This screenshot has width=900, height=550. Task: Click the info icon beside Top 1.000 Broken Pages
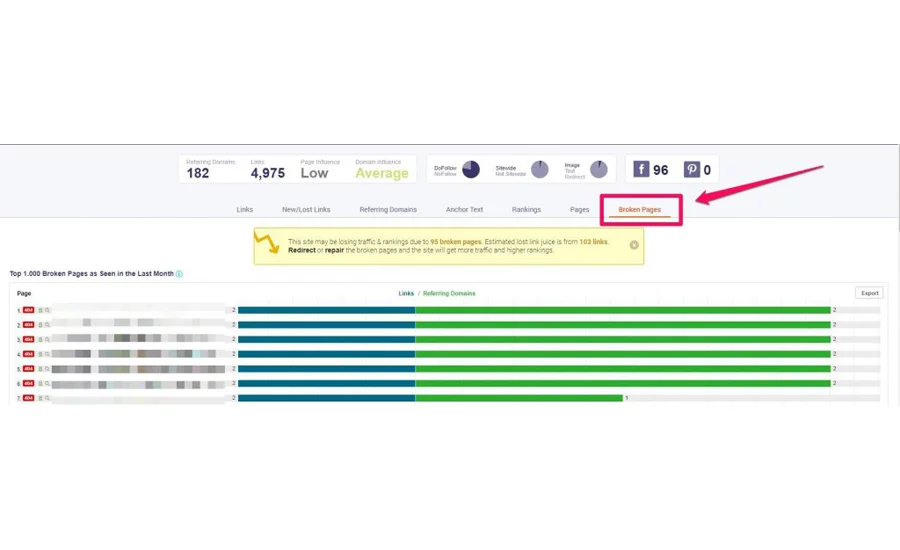(x=179, y=274)
